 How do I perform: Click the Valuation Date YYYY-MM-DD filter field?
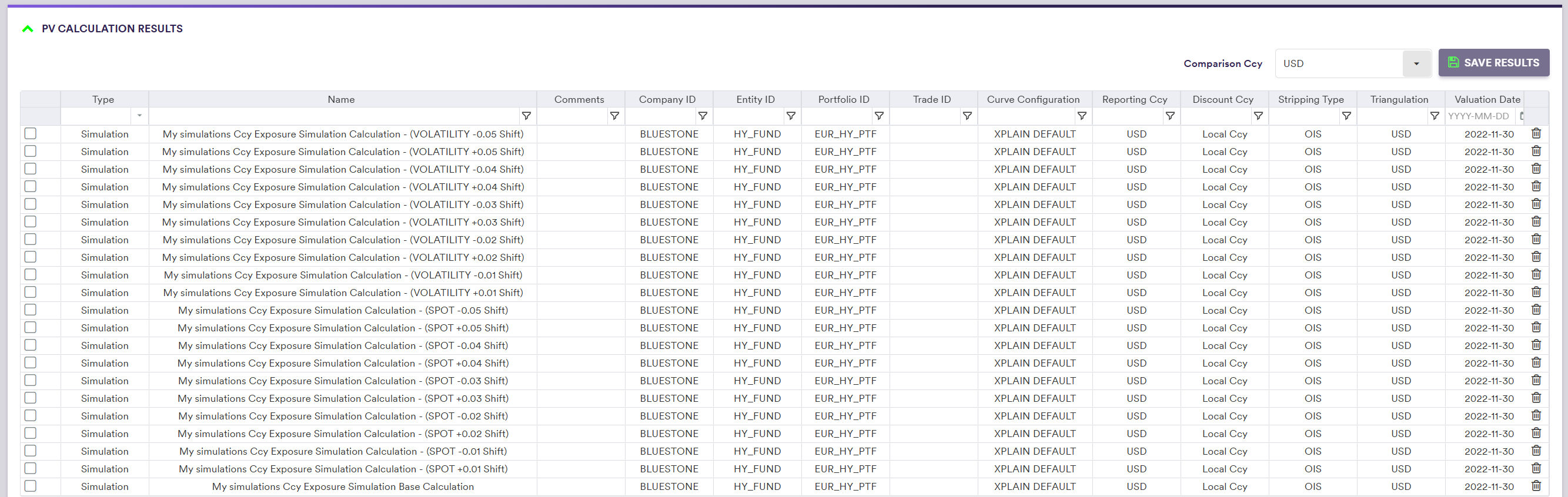1479,116
